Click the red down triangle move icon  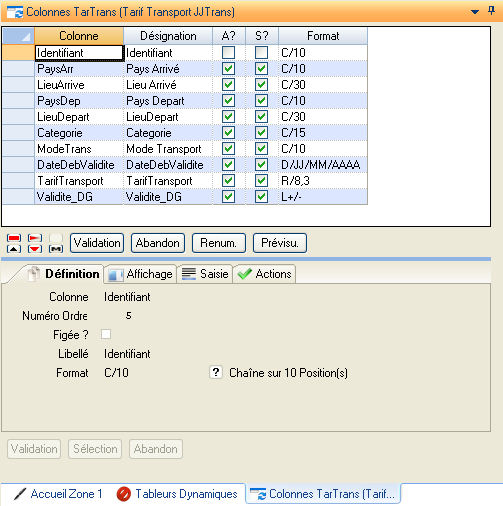[x=35, y=249]
